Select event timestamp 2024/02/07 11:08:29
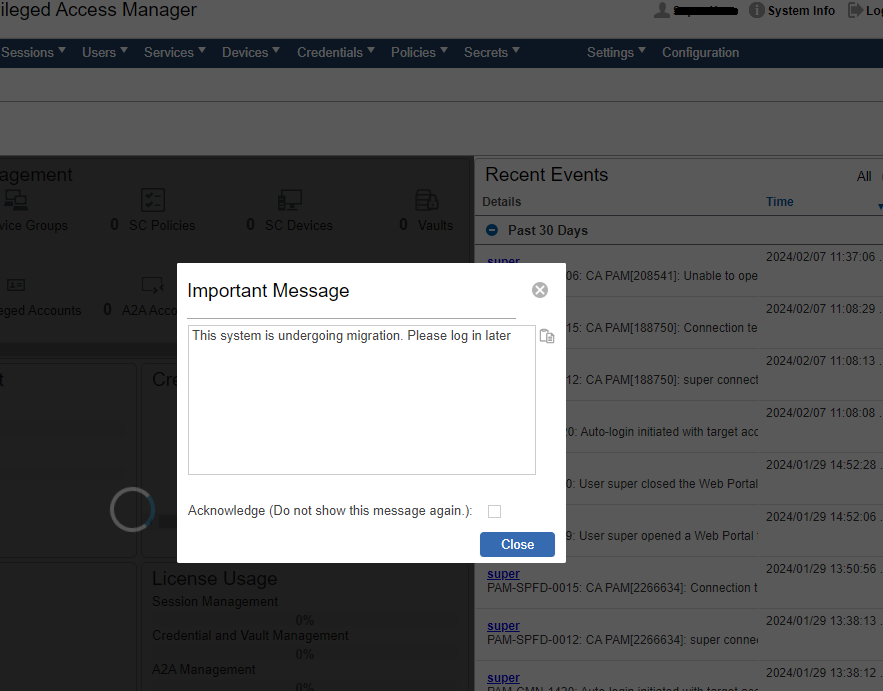883x691 pixels. 820,309
